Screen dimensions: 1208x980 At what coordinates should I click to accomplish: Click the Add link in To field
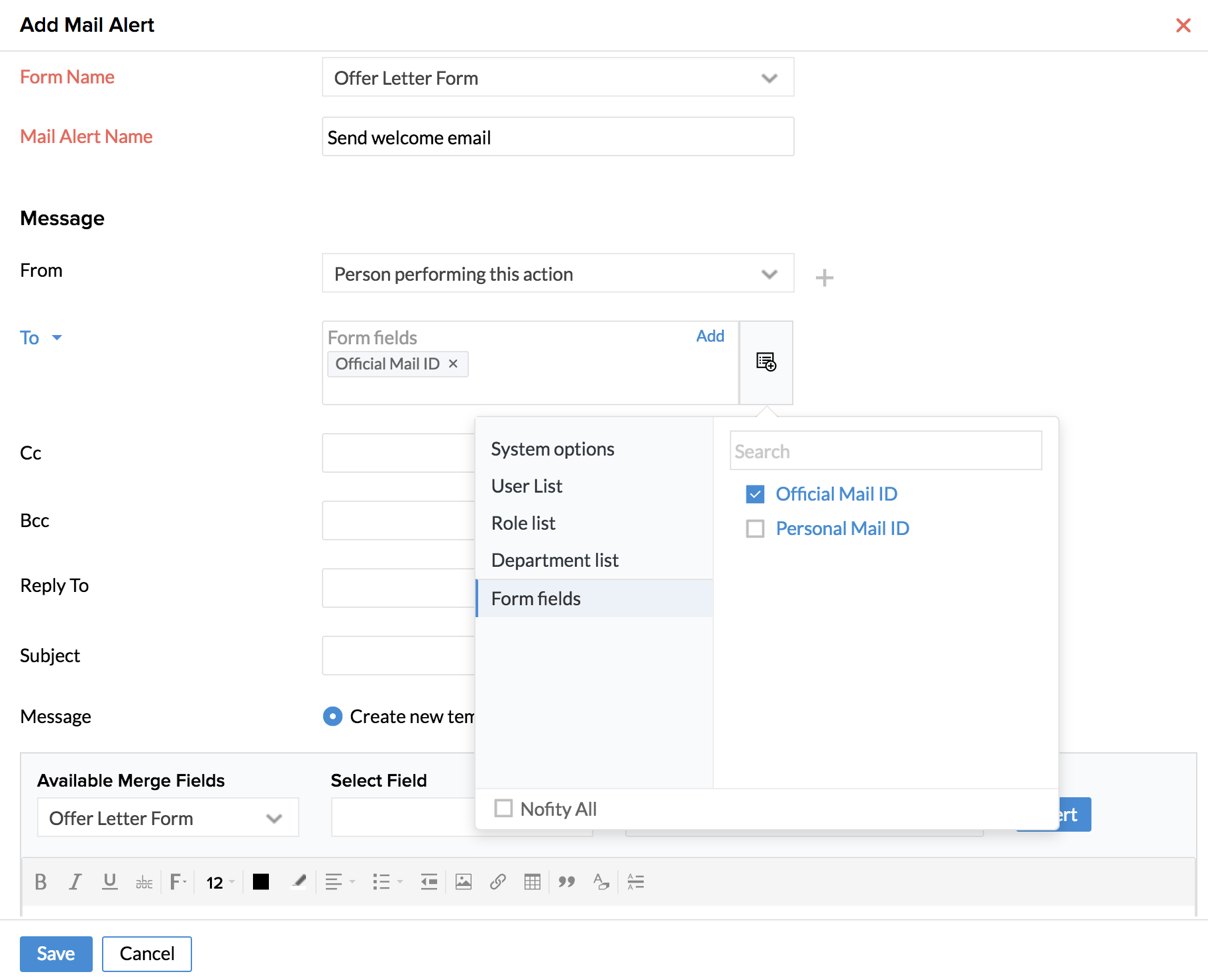pos(710,336)
